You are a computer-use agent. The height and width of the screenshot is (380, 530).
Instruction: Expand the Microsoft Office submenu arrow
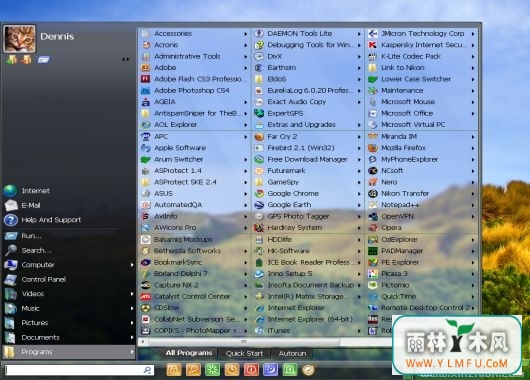[x=473, y=114]
